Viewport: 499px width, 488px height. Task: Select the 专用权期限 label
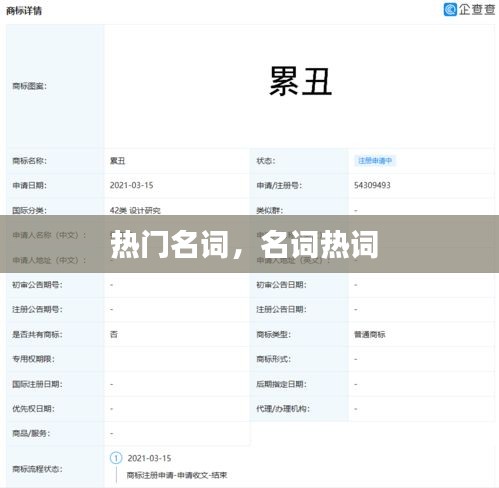(33, 359)
